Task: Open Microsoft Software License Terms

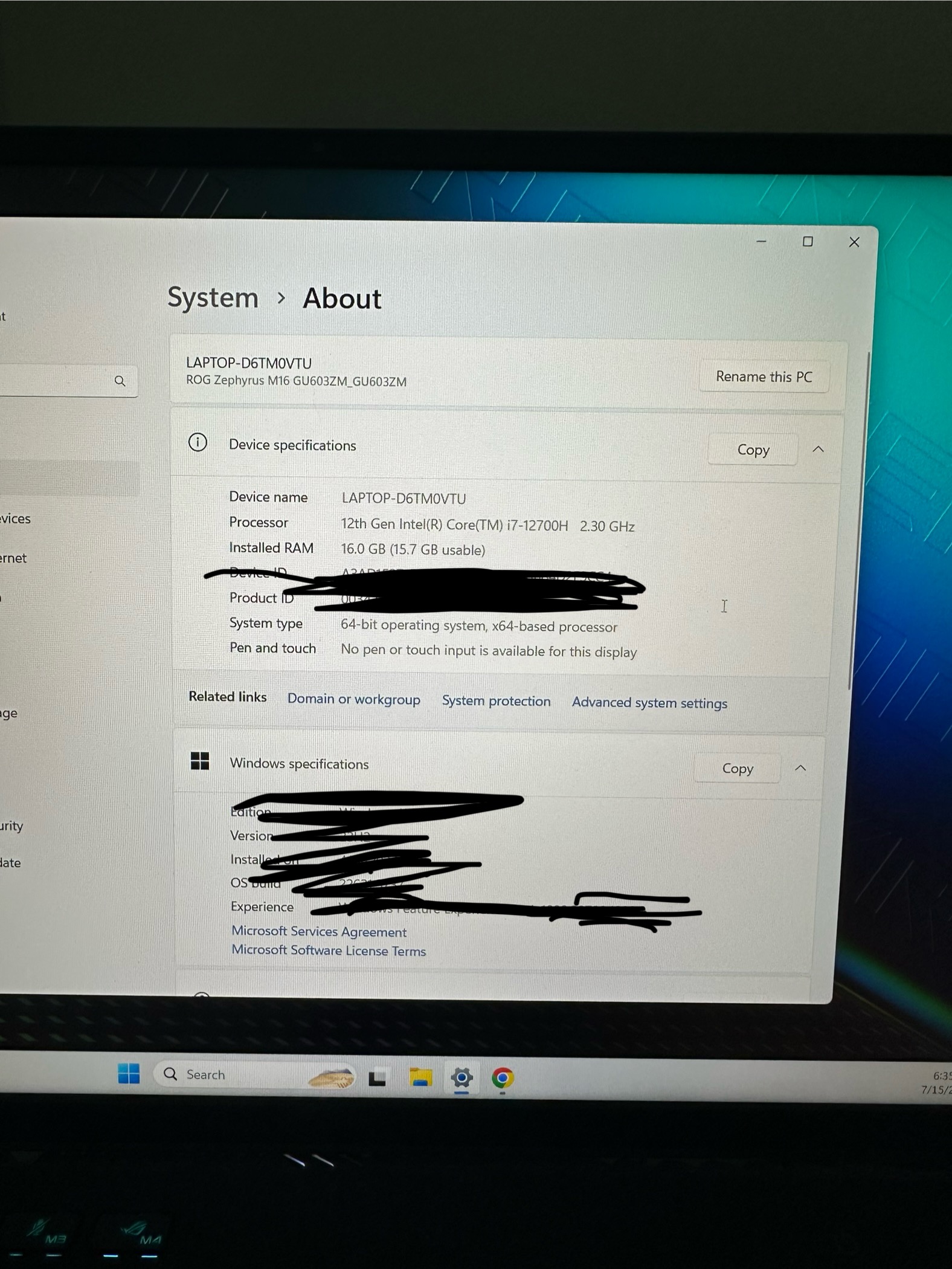Action: click(x=329, y=951)
